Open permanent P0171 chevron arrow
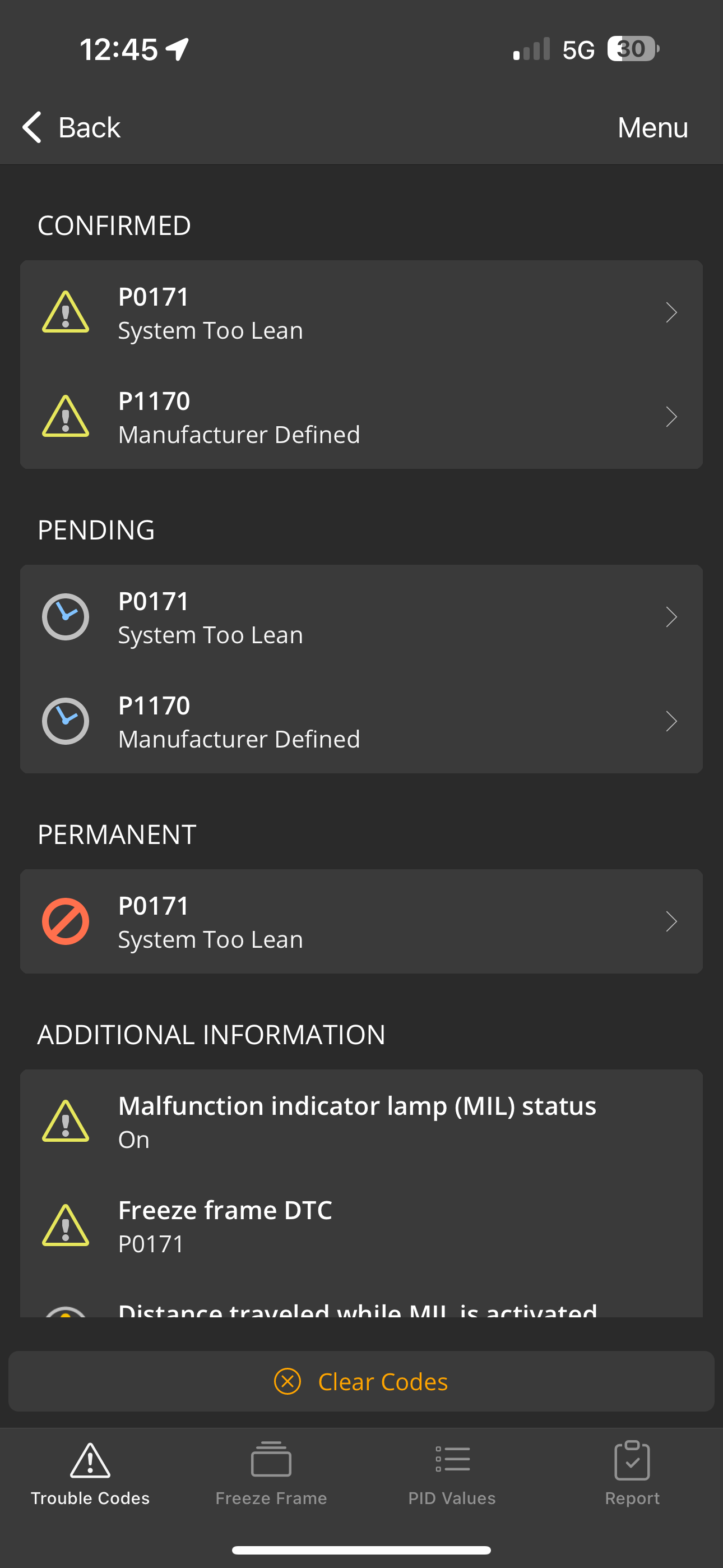This screenshot has width=723, height=1568. tap(671, 921)
